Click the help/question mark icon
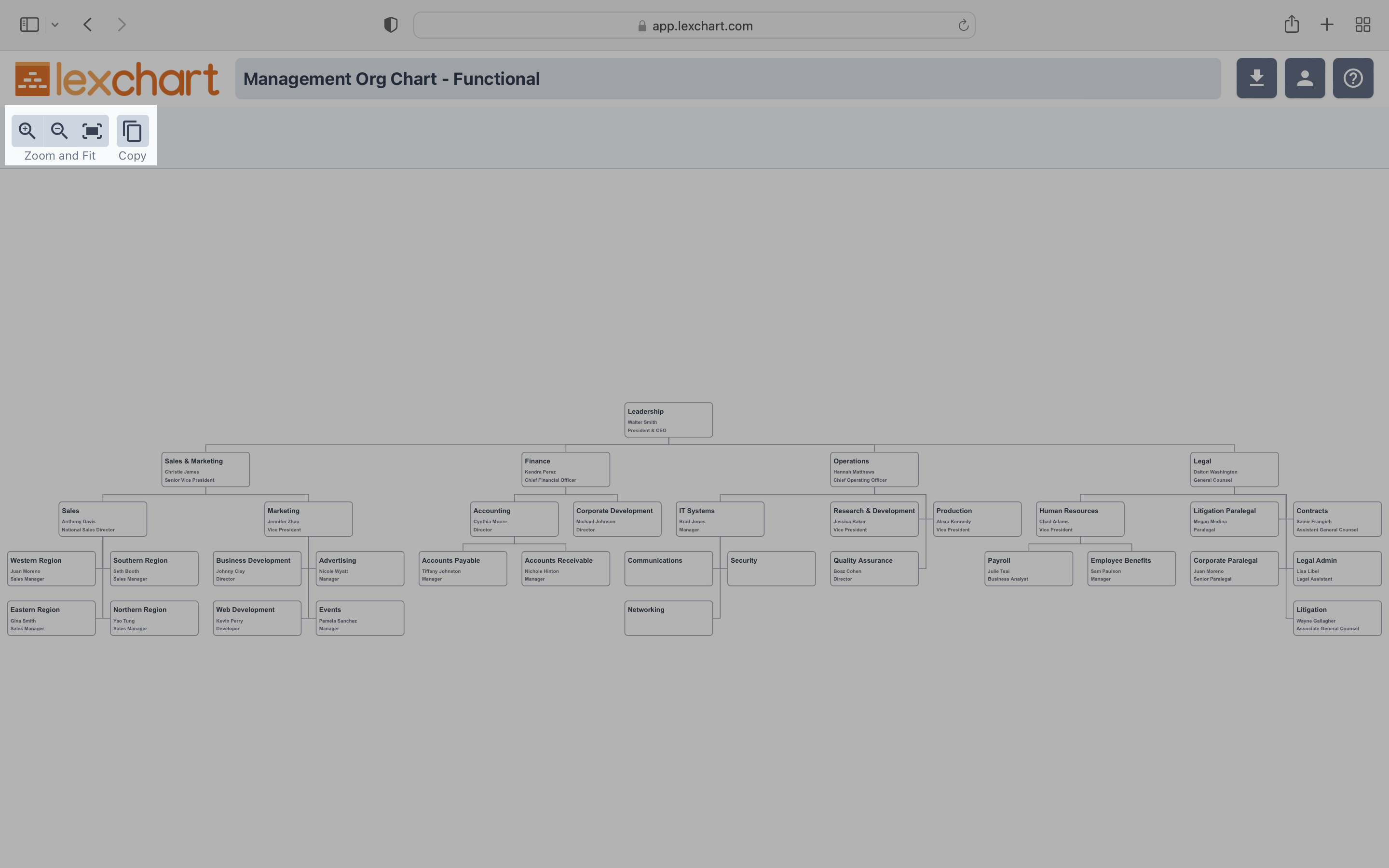The width and height of the screenshot is (1389, 868). coord(1353,77)
